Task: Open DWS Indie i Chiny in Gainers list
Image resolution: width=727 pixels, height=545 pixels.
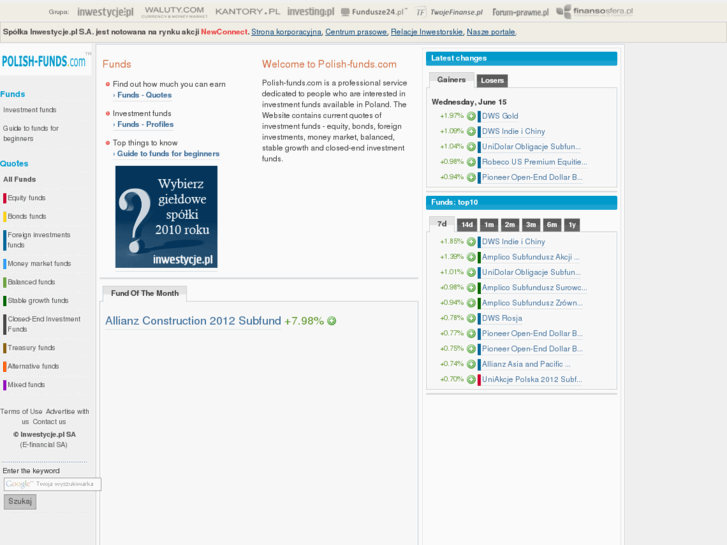Action: pyautogui.click(x=514, y=131)
